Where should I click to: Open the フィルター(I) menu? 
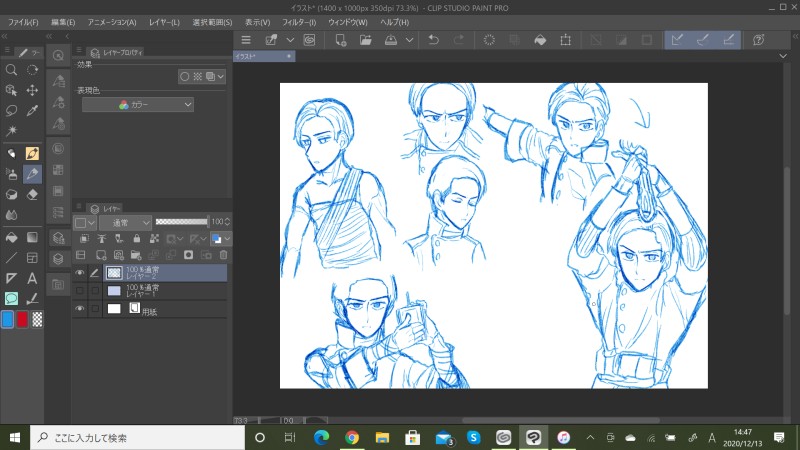(298, 21)
